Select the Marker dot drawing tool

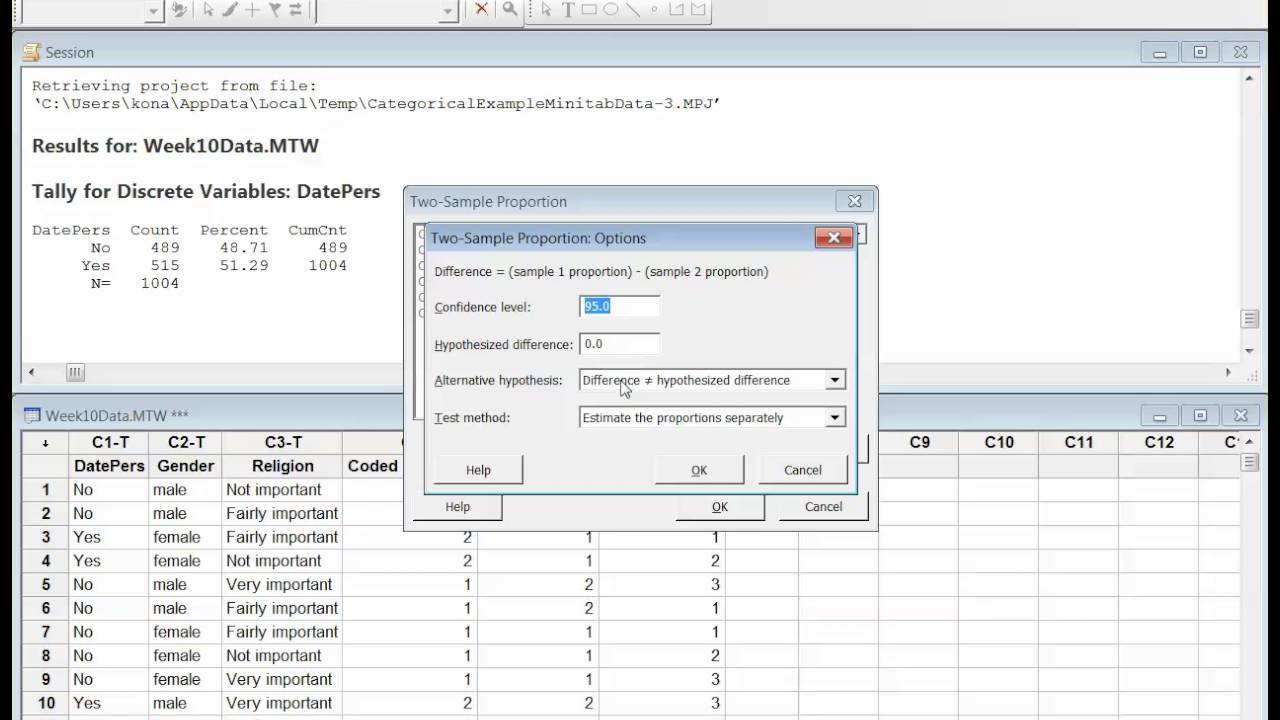coord(654,9)
